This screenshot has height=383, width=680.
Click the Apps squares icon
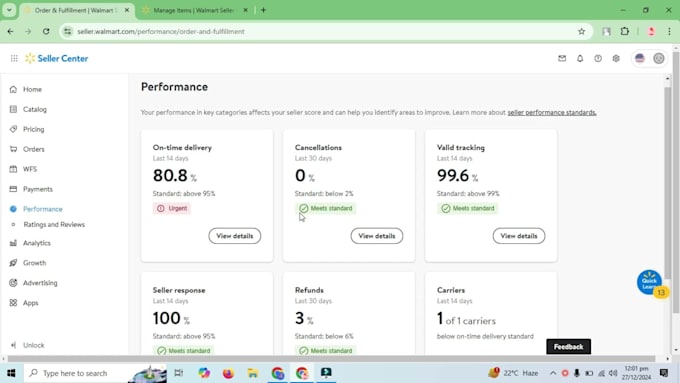[13, 303]
